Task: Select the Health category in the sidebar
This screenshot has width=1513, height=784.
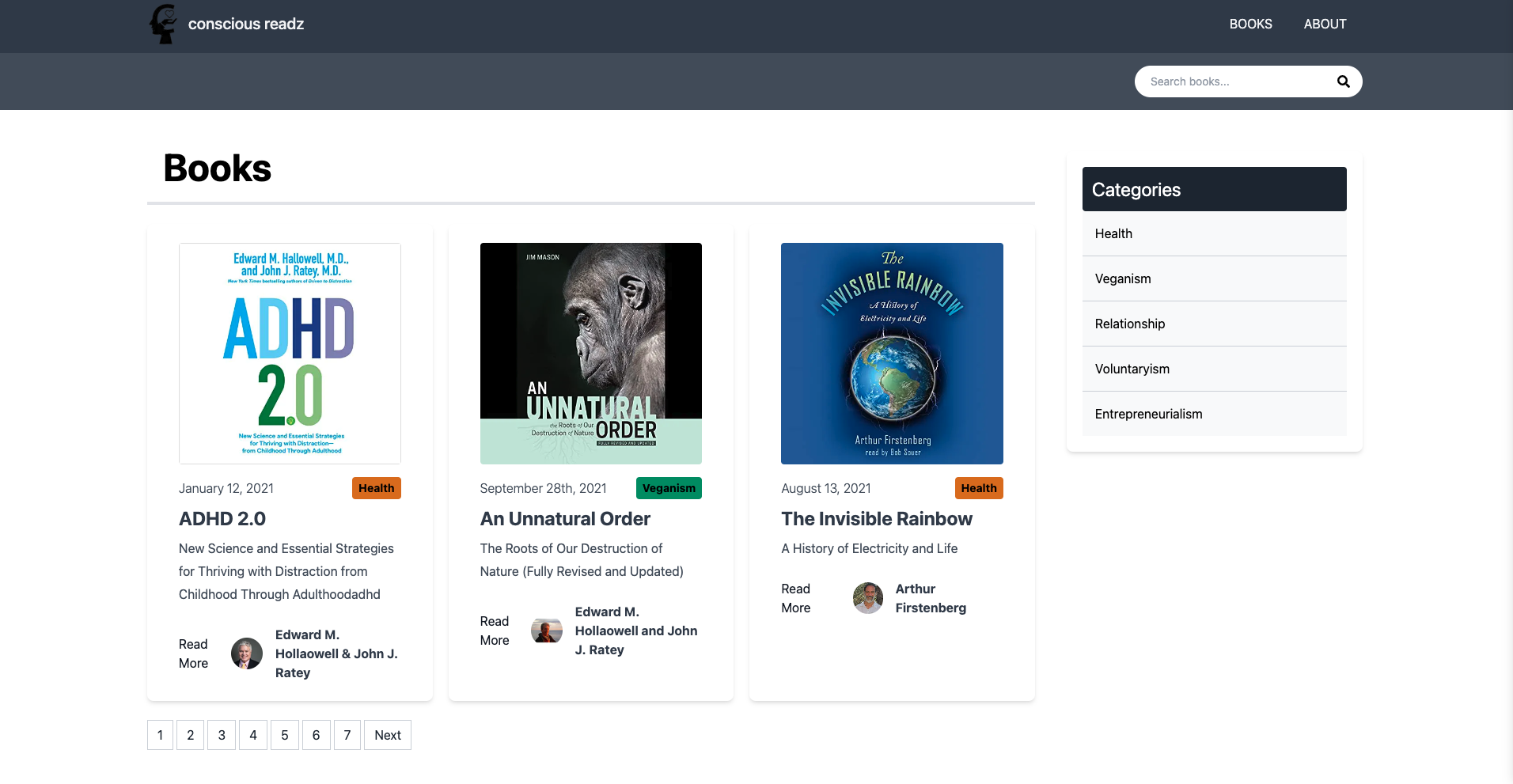Action: coord(1113,233)
